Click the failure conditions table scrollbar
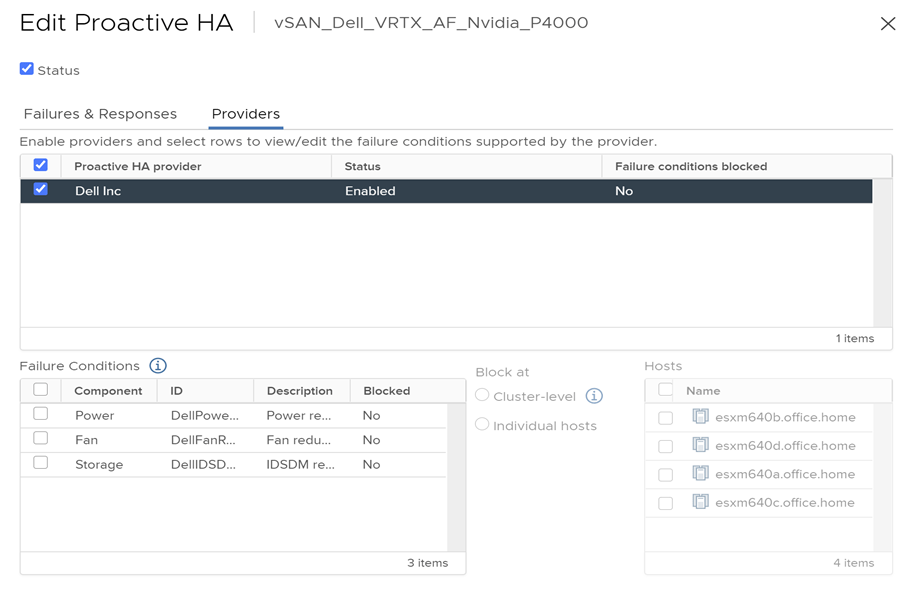907x589 pixels. point(456,477)
